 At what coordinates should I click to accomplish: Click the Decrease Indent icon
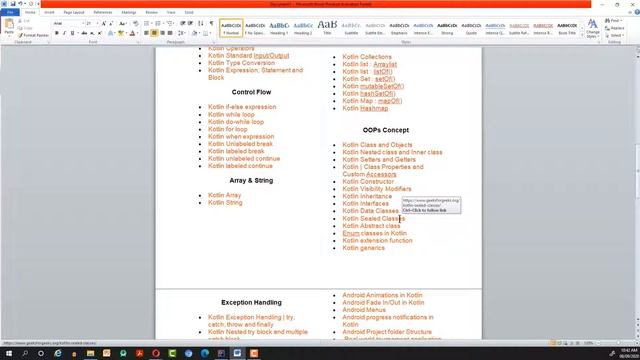point(182,24)
